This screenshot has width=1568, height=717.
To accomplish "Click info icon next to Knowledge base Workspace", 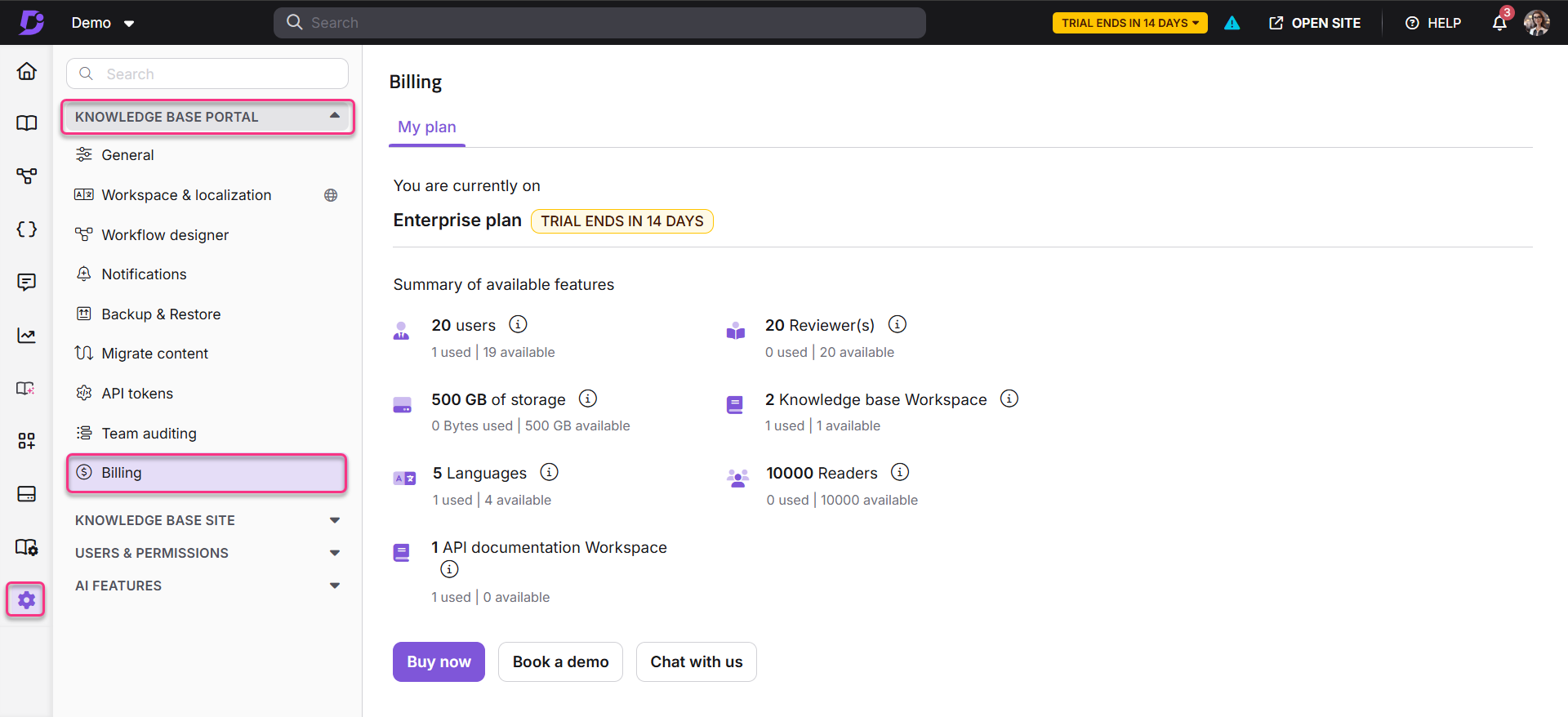I will pos(1009,399).
